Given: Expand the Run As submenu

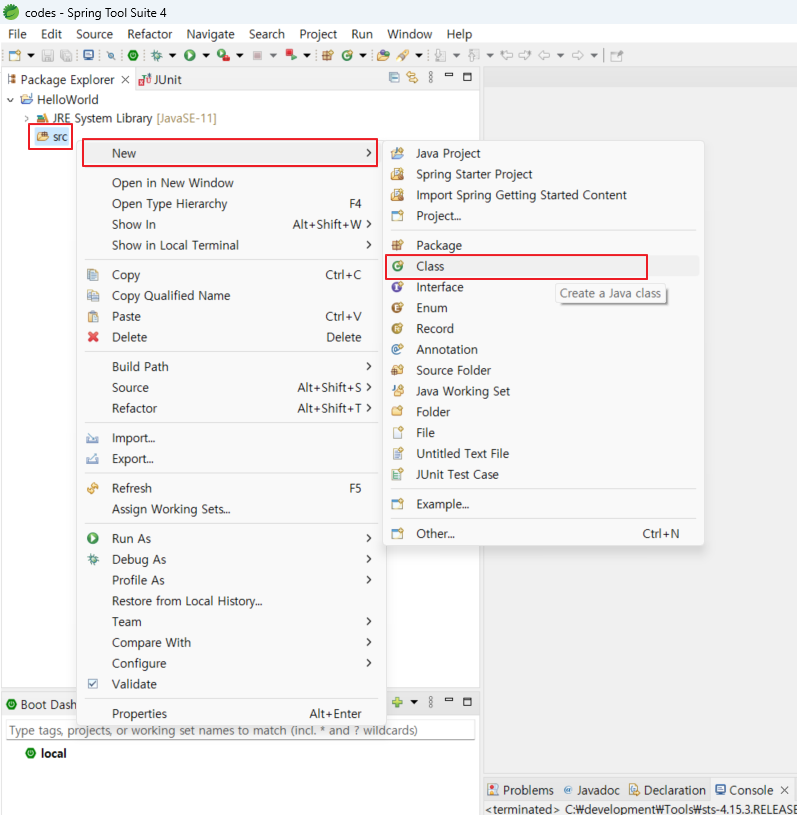Looking at the screenshot, I should click(x=230, y=538).
